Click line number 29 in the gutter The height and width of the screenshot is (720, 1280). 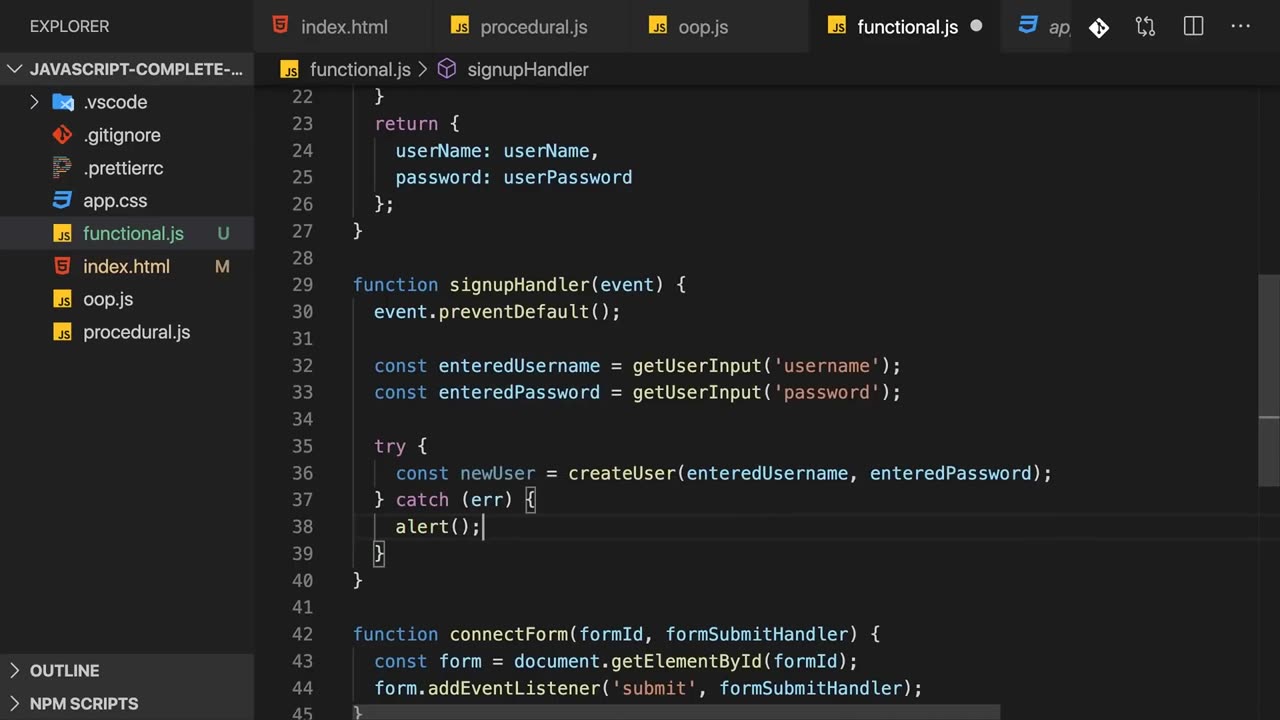point(302,285)
